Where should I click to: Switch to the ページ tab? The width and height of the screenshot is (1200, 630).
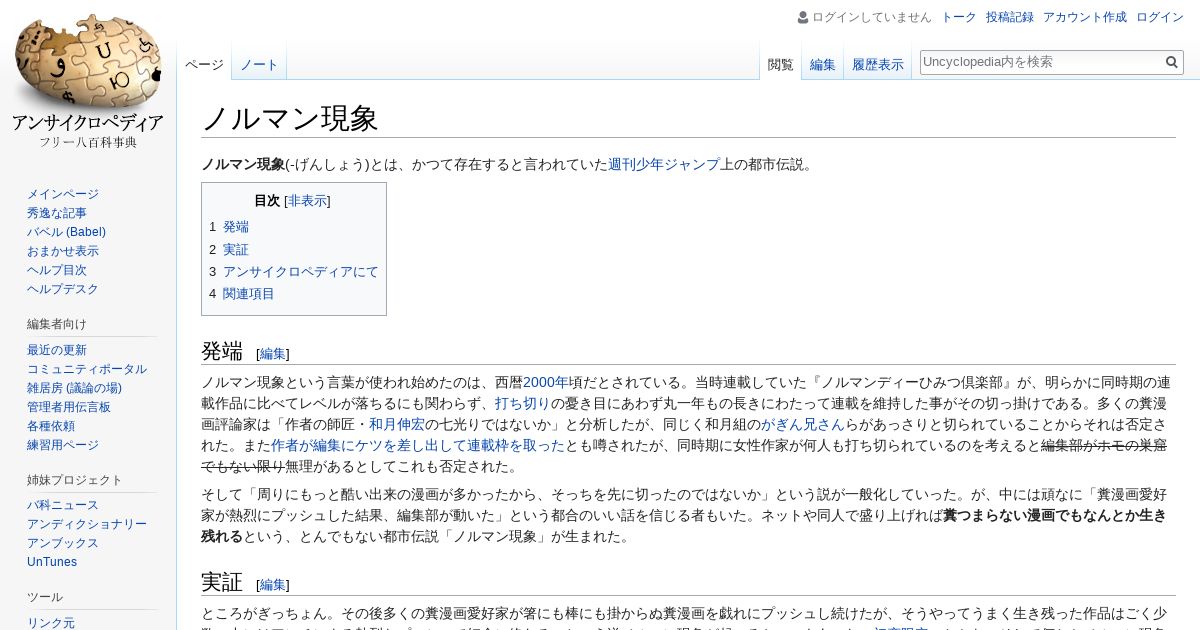[204, 65]
